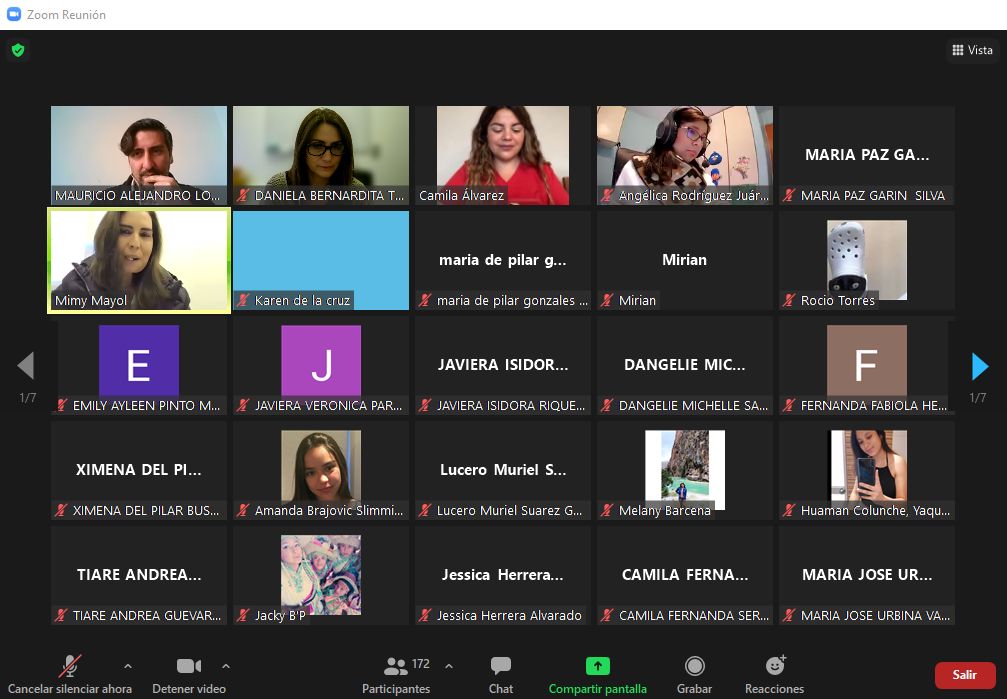Click the green encryption shield icon
The image size is (1007, 699).
(18, 50)
